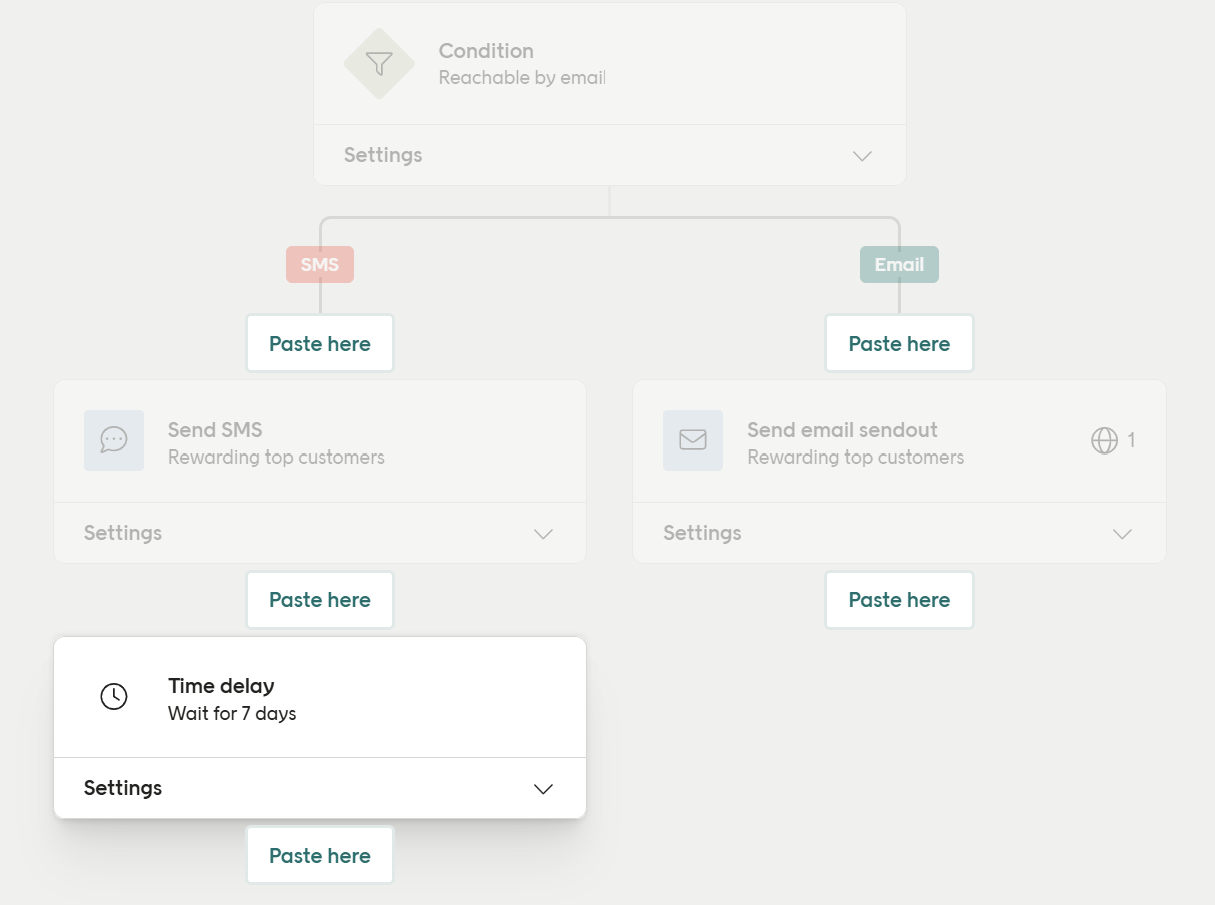The height and width of the screenshot is (905, 1215).
Task: Expand Settings chevron on Condition card
Action: click(x=862, y=156)
